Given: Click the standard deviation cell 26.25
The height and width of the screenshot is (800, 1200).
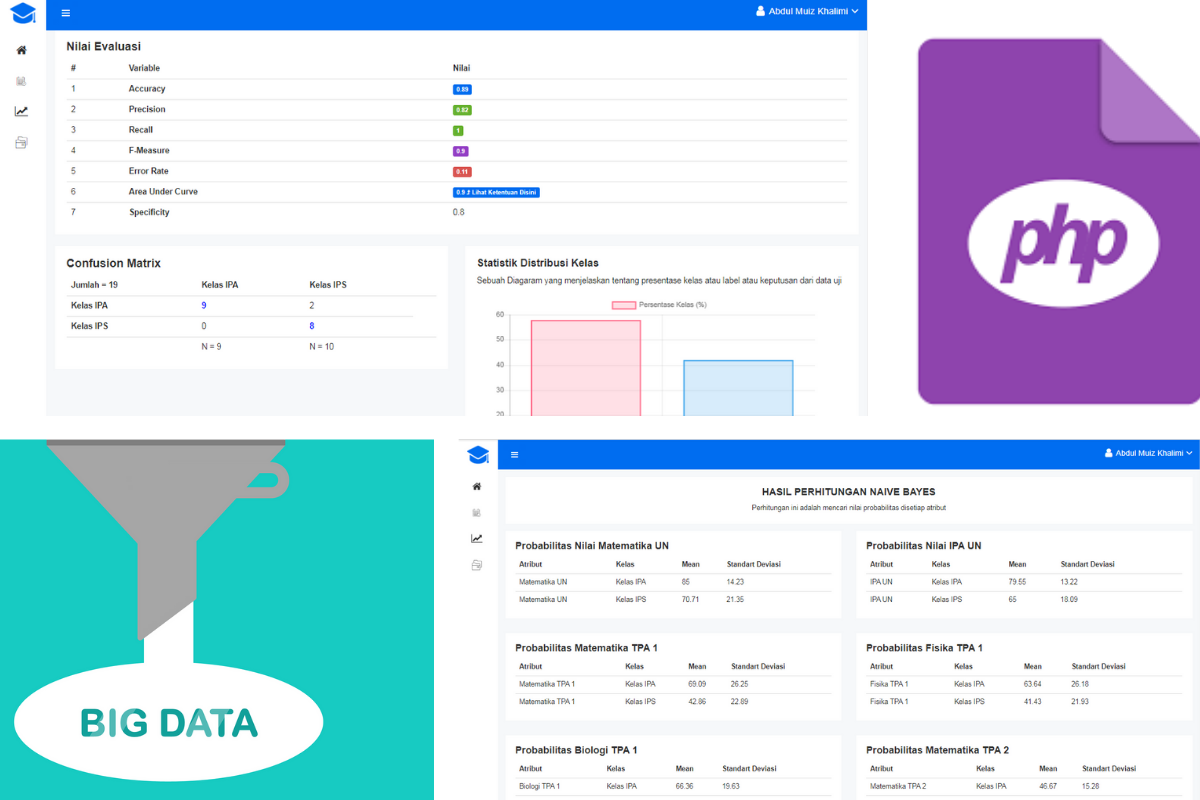Looking at the screenshot, I should (x=741, y=684).
